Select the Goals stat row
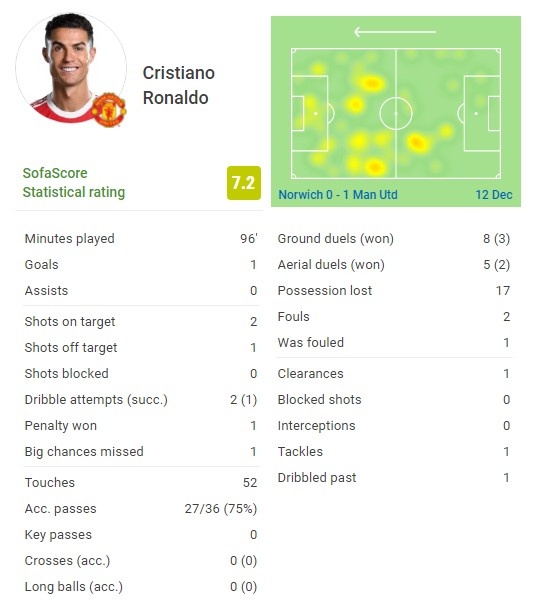The height and width of the screenshot is (605, 535). (x=141, y=265)
